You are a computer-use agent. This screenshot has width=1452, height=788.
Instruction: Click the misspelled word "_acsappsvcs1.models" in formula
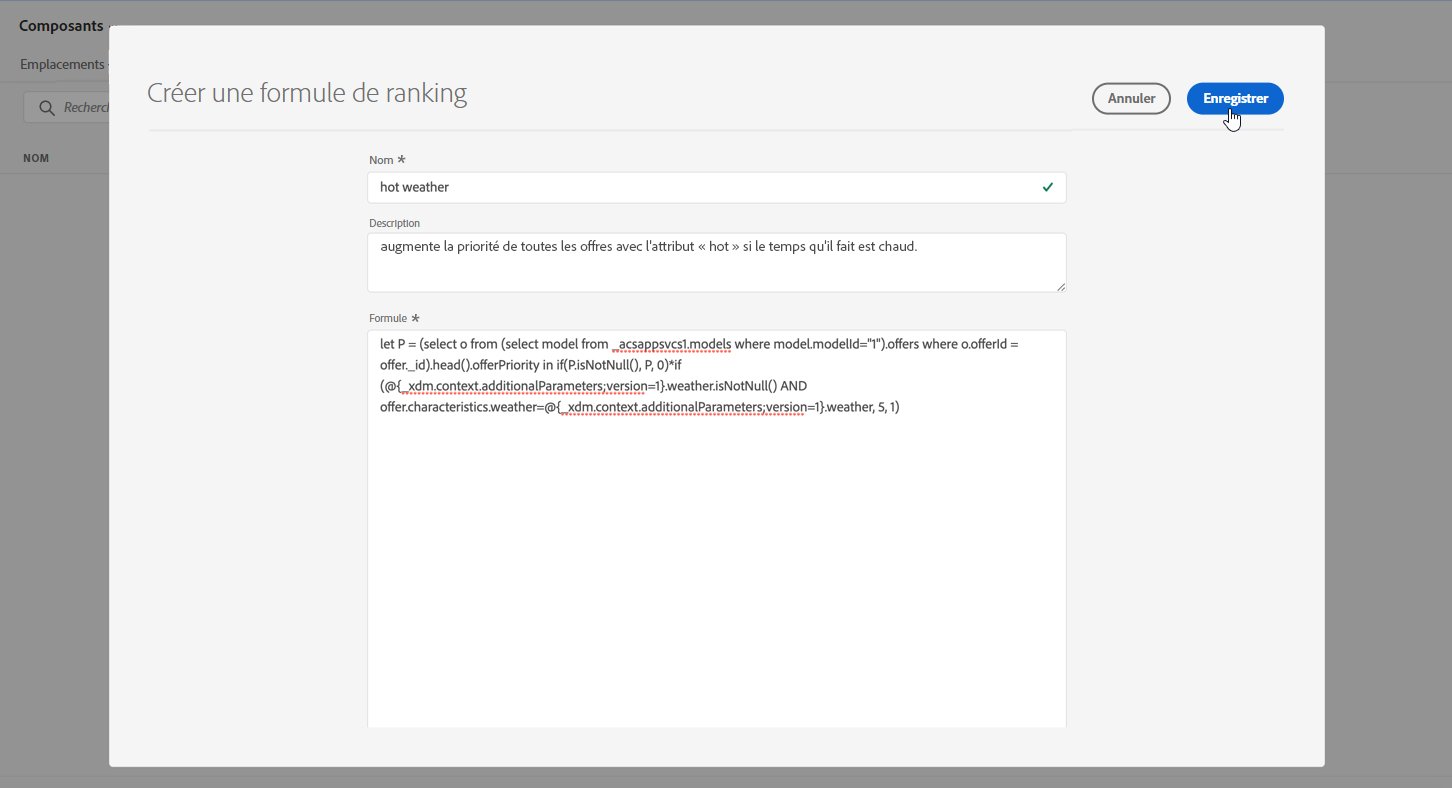tap(672, 344)
